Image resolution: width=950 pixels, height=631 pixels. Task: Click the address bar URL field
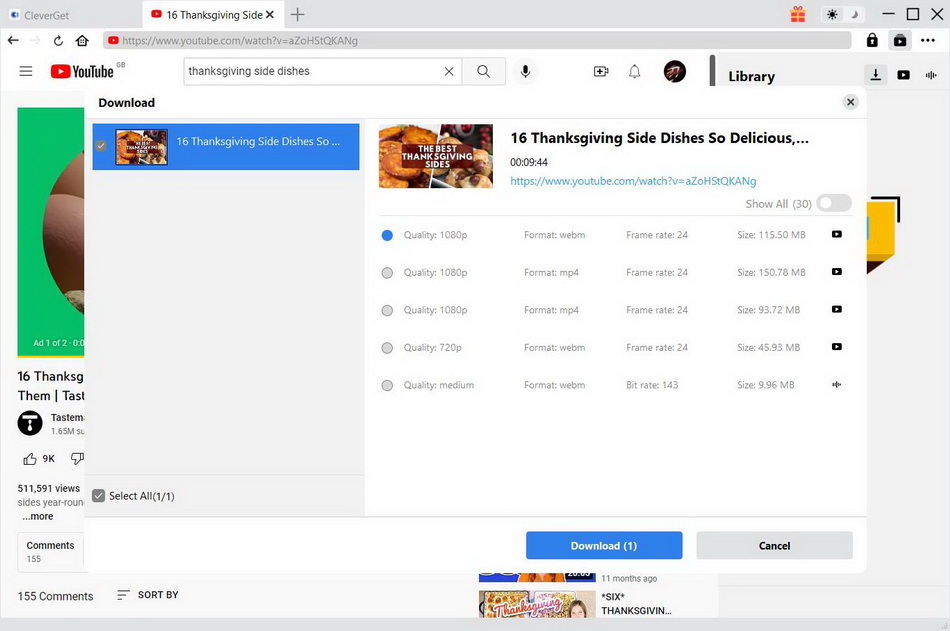pyautogui.click(x=477, y=41)
